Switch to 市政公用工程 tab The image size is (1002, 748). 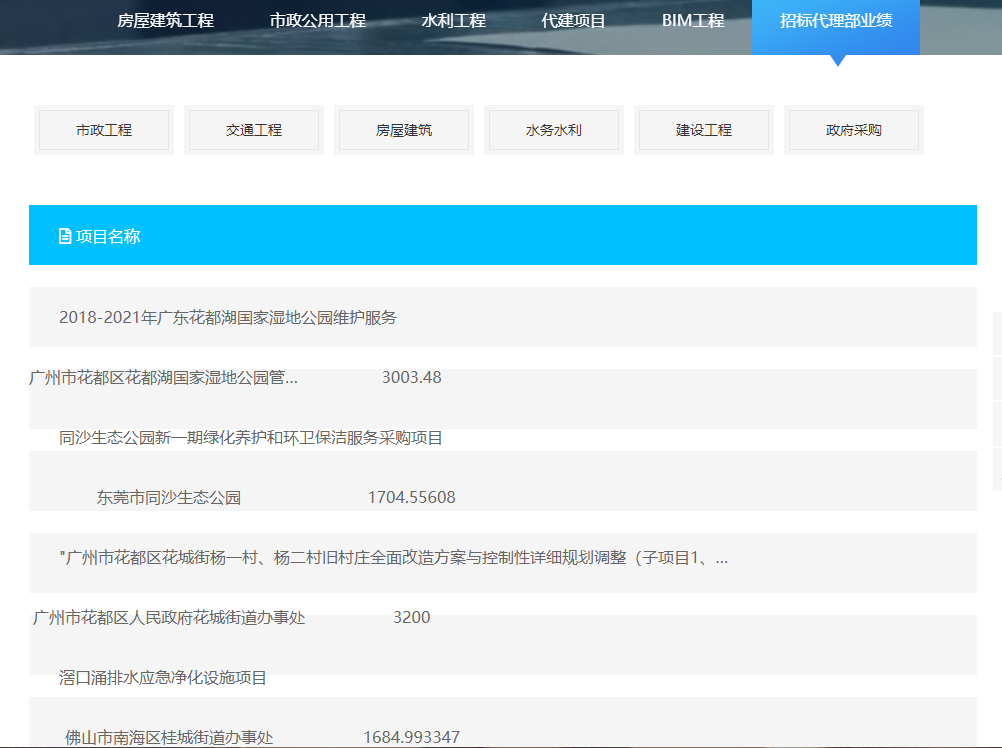(317, 21)
